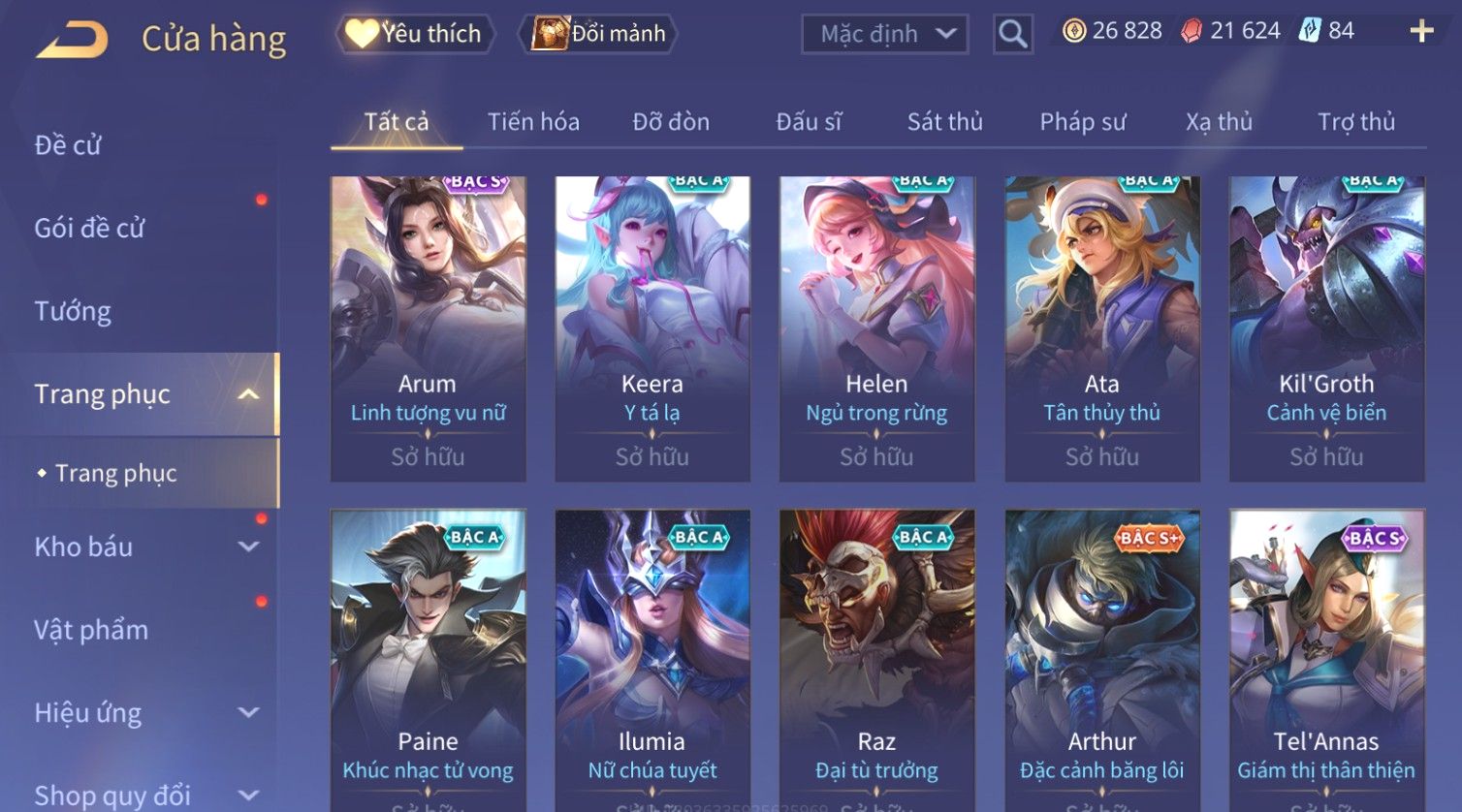
Task: Go to Tướng in the sidebar
Action: 73,311
